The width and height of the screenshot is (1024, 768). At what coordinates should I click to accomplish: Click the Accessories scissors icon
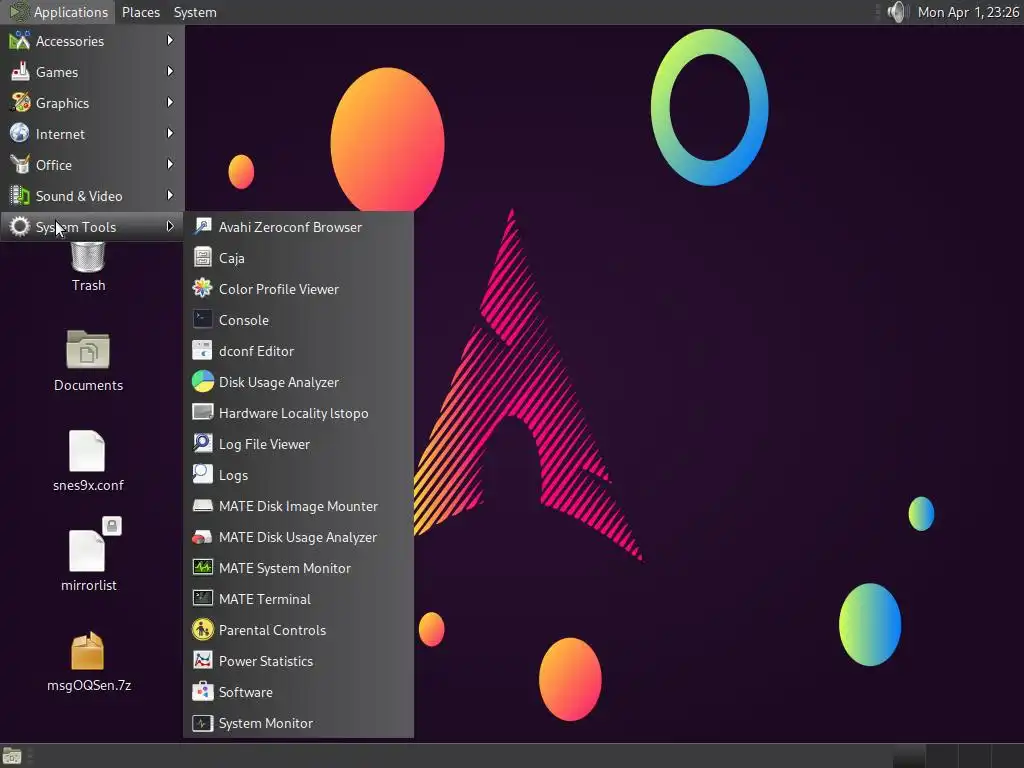click(x=20, y=40)
